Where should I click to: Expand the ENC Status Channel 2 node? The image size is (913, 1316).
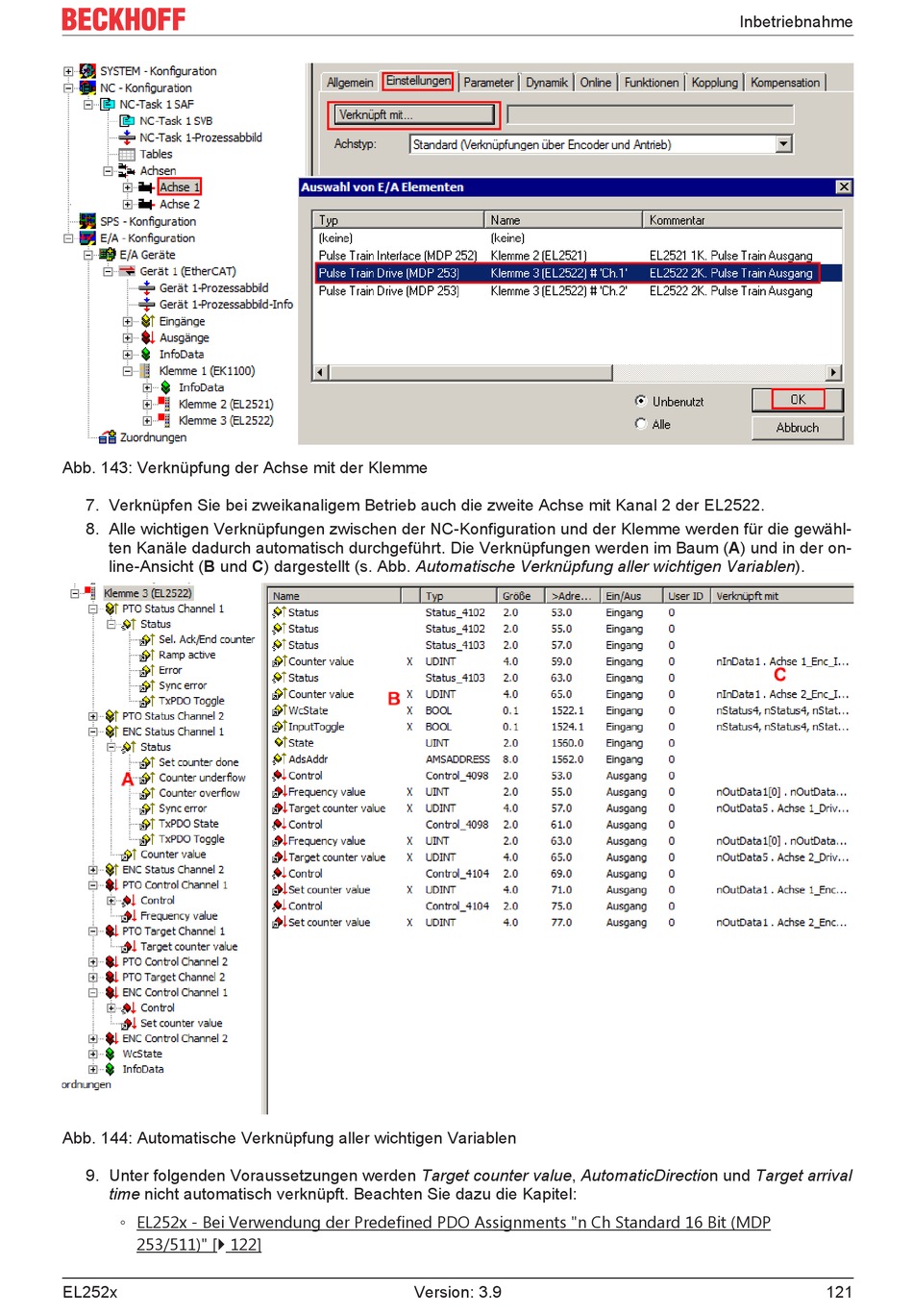click(x=93, y=870)
